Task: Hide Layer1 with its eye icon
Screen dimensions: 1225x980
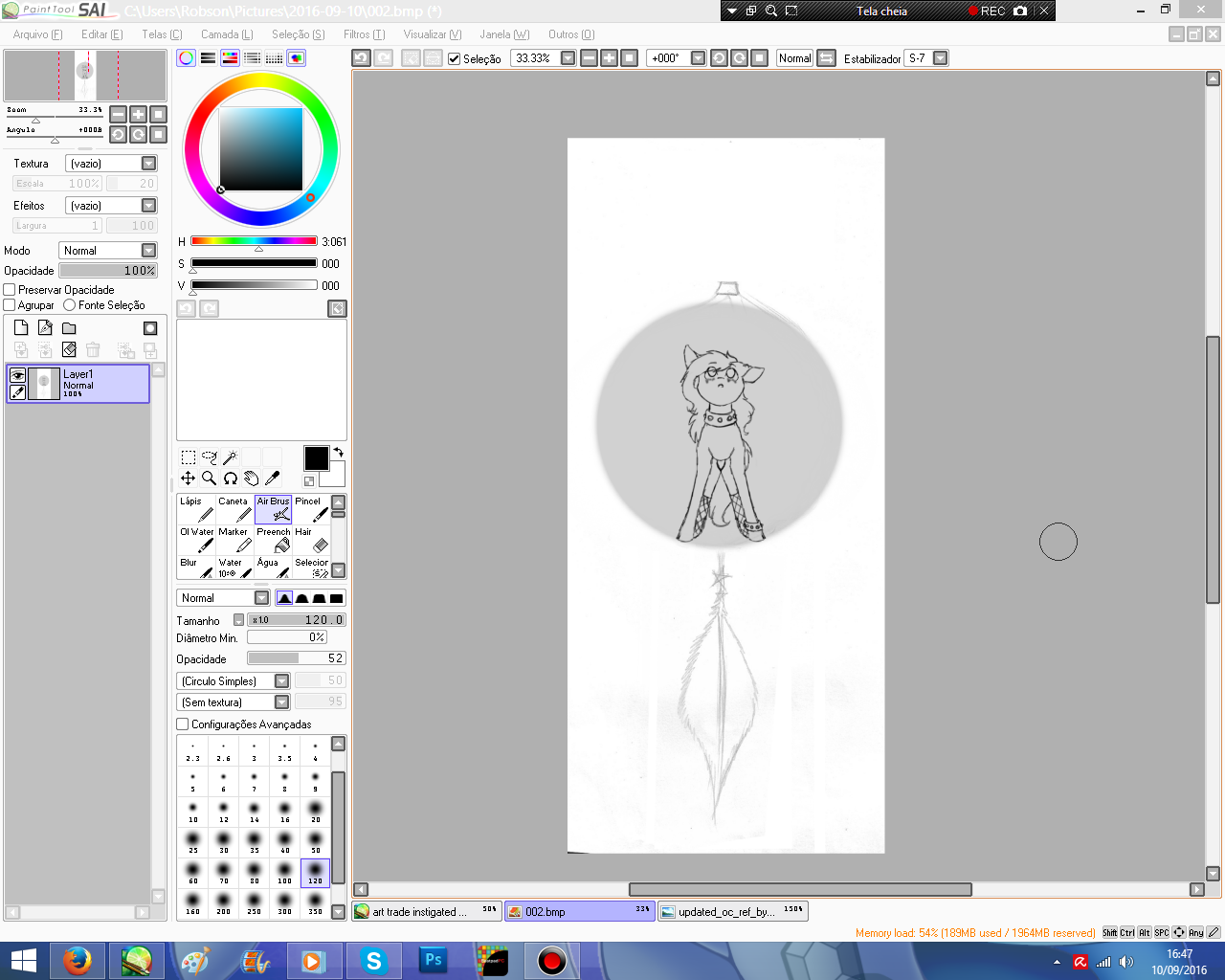Action: [17, 376]
